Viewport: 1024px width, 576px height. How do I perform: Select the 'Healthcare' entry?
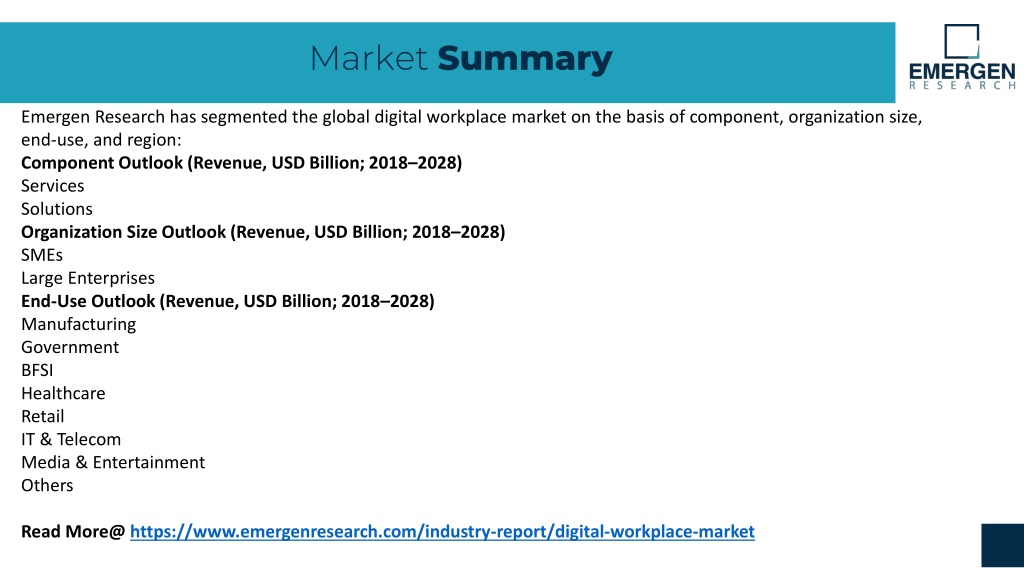(63, 393)
